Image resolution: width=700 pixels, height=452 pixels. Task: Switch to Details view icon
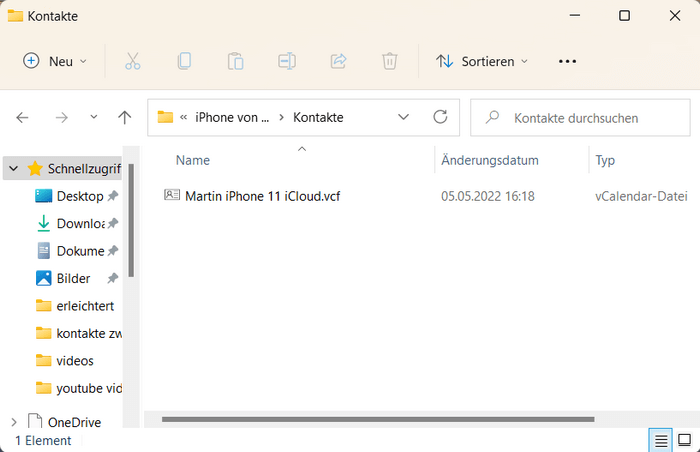[x=661, y=441]
